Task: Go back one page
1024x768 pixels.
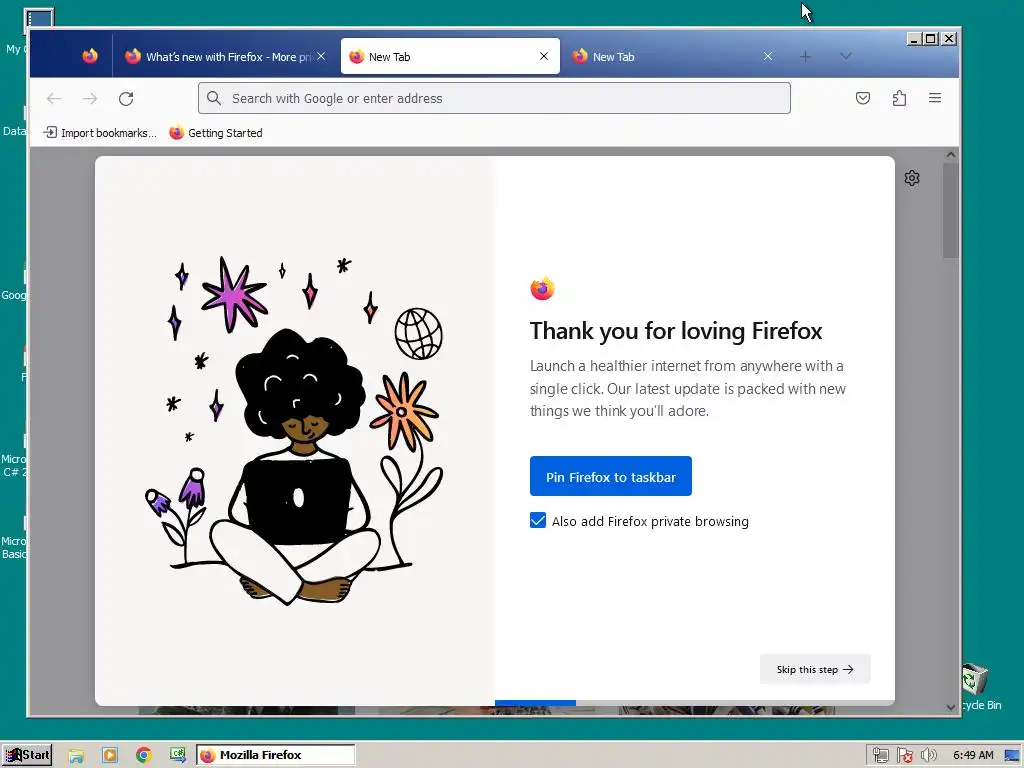Action: [54, 99]
